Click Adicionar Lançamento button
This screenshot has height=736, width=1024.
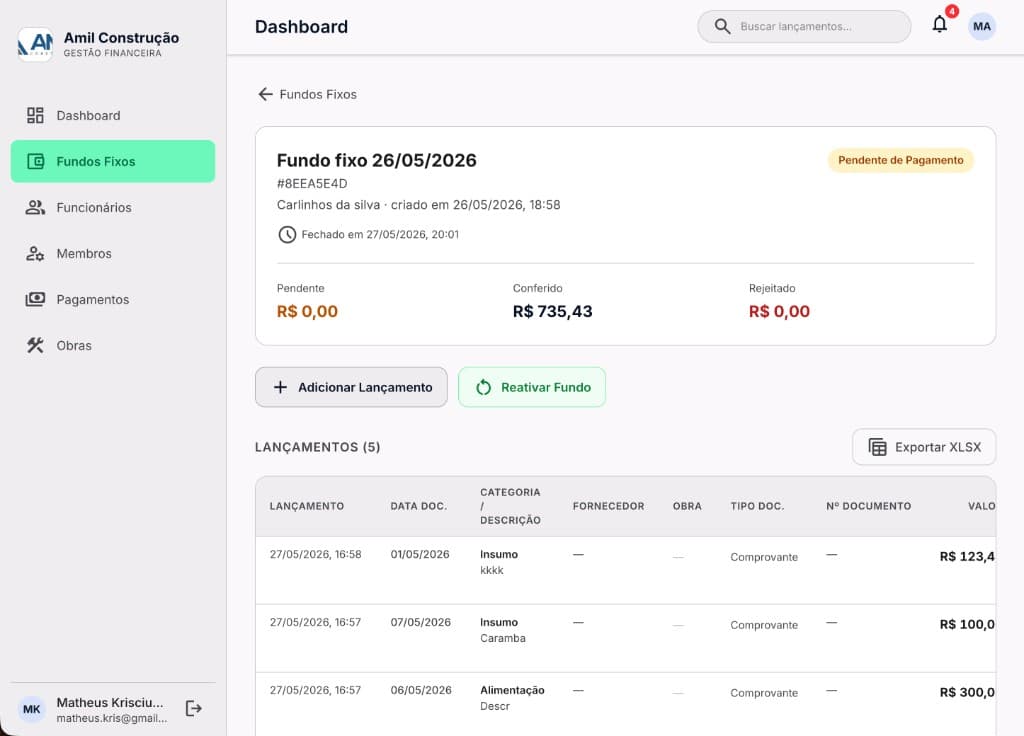[351, 387]
